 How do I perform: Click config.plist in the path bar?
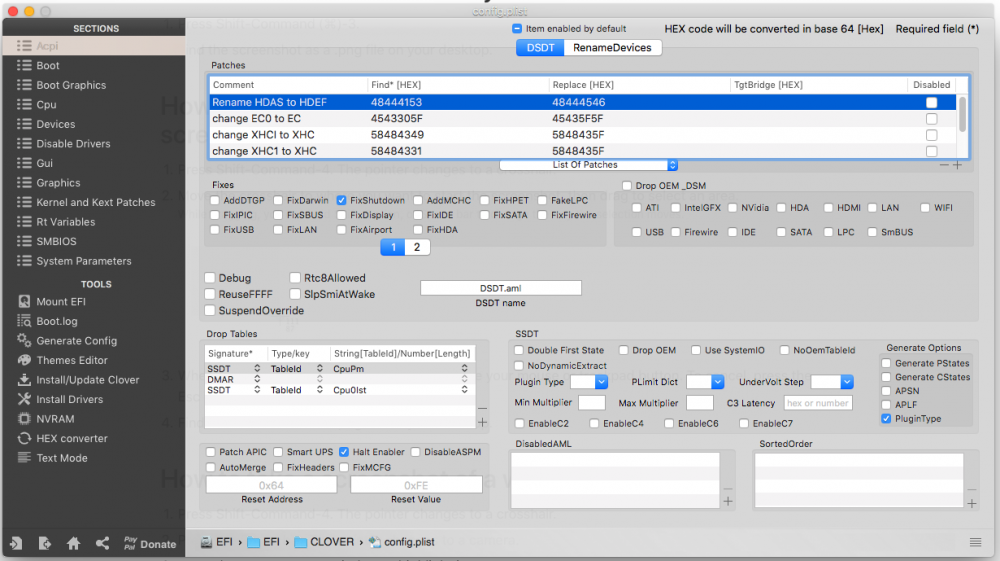click(401, 542)
